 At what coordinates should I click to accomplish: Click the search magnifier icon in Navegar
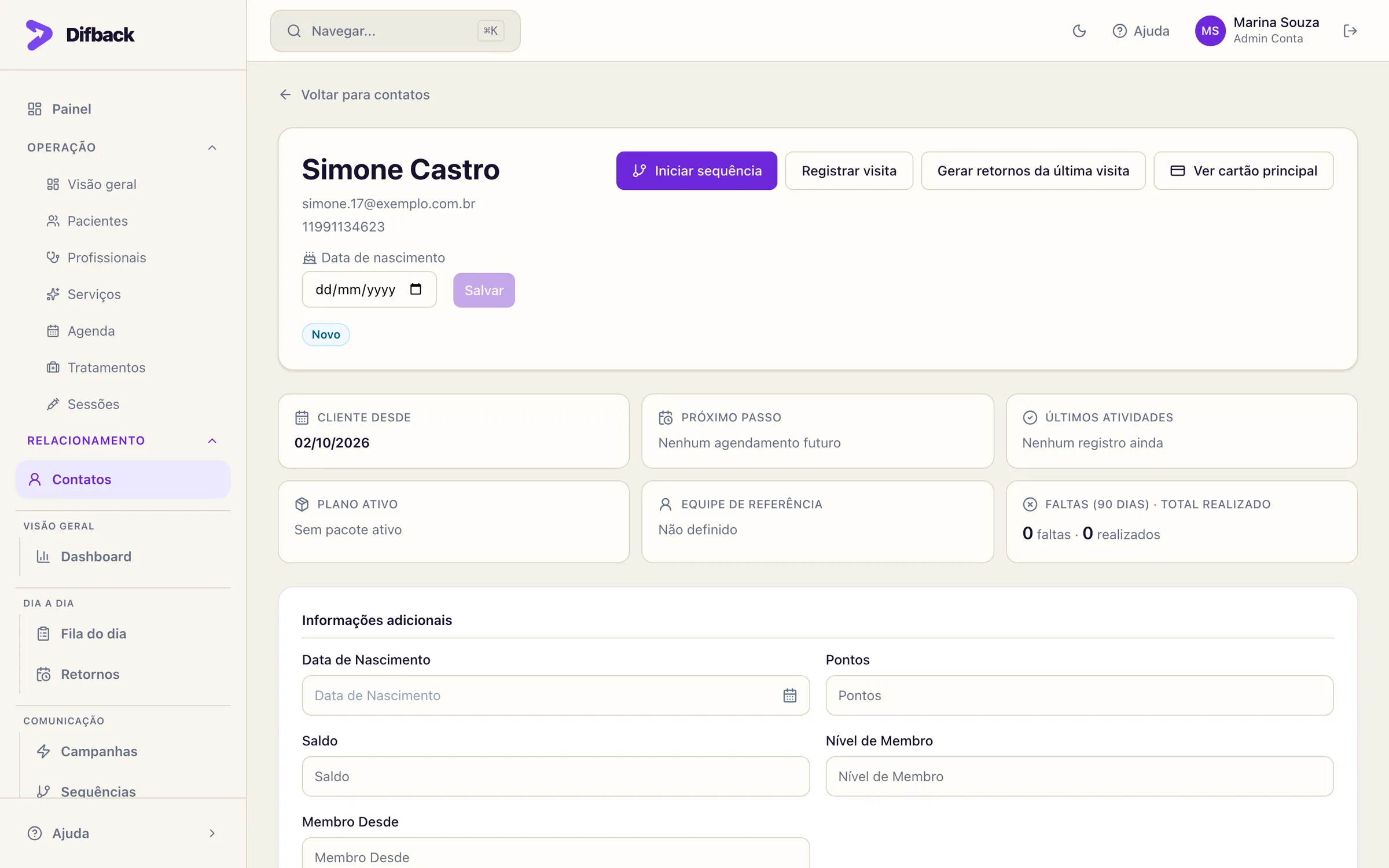(x=294, y=31)
